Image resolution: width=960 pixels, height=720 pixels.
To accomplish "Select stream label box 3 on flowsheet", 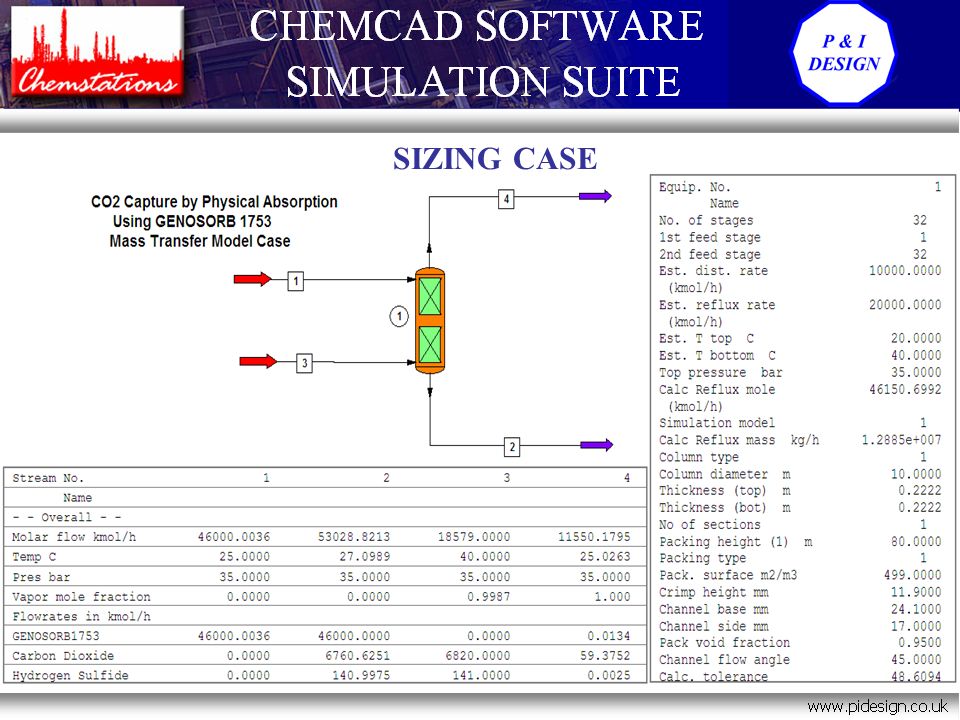I will (304, 363).
